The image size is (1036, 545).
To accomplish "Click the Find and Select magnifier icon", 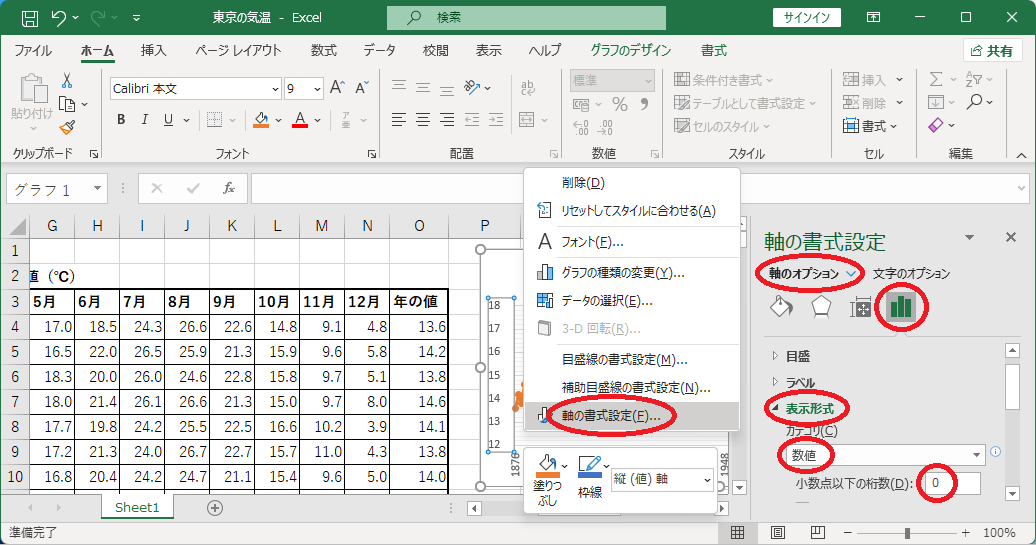I will click(974, 102).
